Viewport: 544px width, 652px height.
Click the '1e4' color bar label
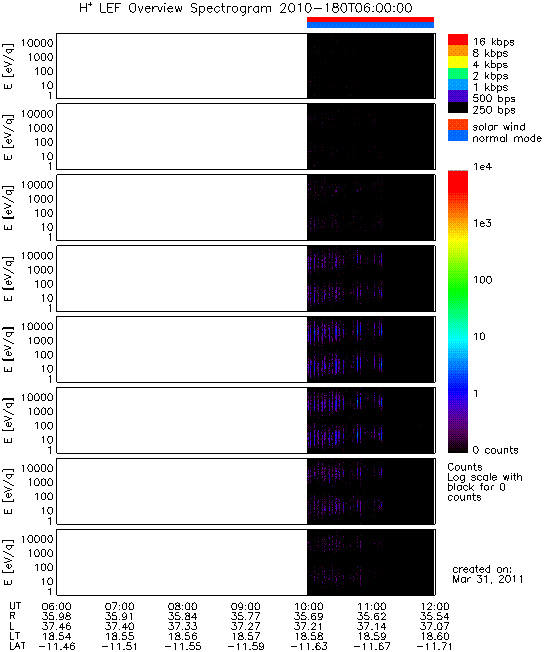pyautogui.click(x=482, y=167)
